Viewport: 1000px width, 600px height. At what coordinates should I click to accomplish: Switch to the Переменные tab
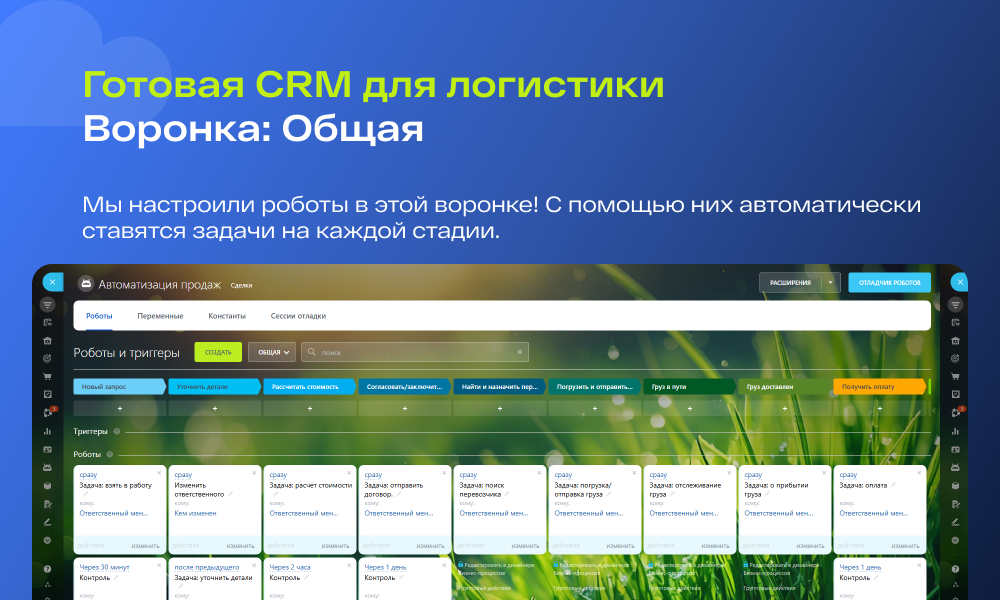tap(160, 316)
